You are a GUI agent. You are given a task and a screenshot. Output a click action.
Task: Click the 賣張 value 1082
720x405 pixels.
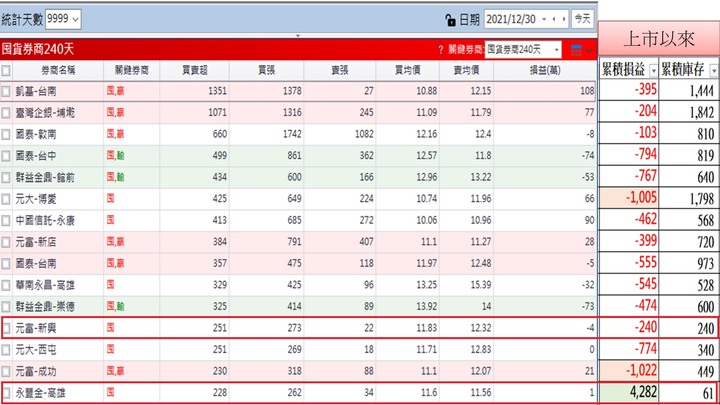coord(364,134)
